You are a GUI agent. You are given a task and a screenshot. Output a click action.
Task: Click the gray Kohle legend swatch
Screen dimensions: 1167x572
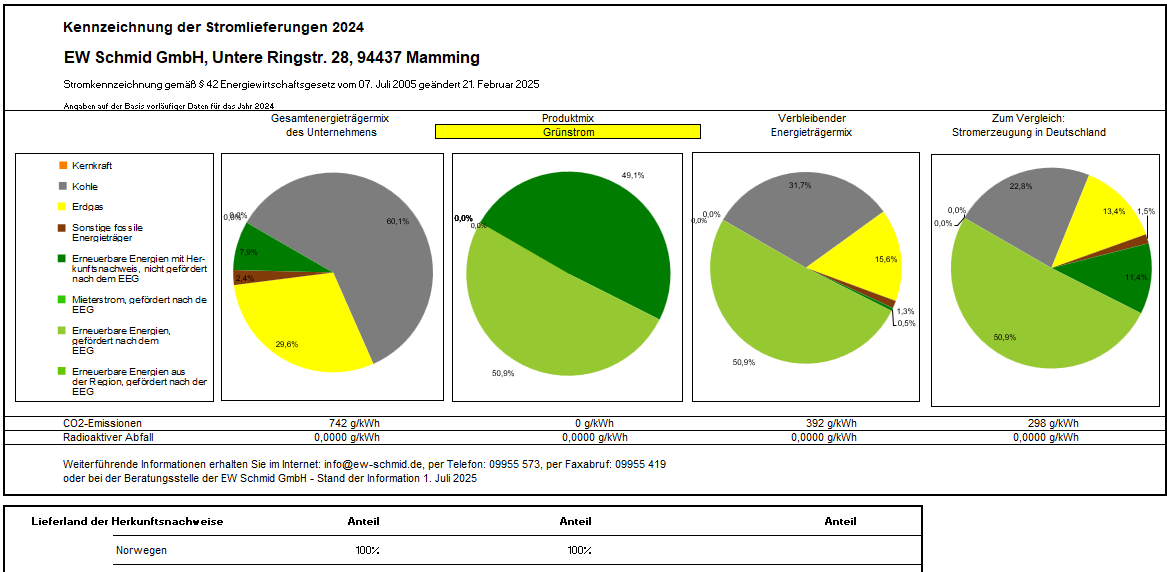pyautogui.click(x=64, y=186)
